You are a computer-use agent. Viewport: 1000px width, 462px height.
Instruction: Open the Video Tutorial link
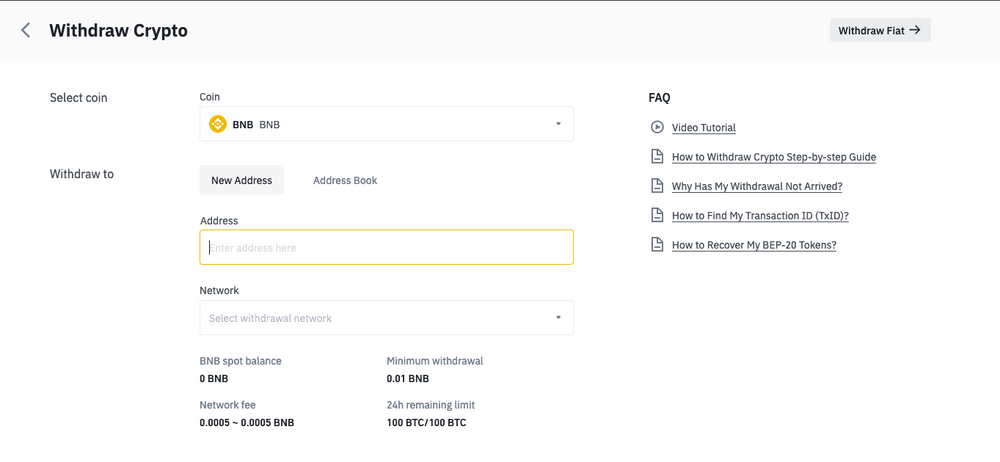(704, 127)
